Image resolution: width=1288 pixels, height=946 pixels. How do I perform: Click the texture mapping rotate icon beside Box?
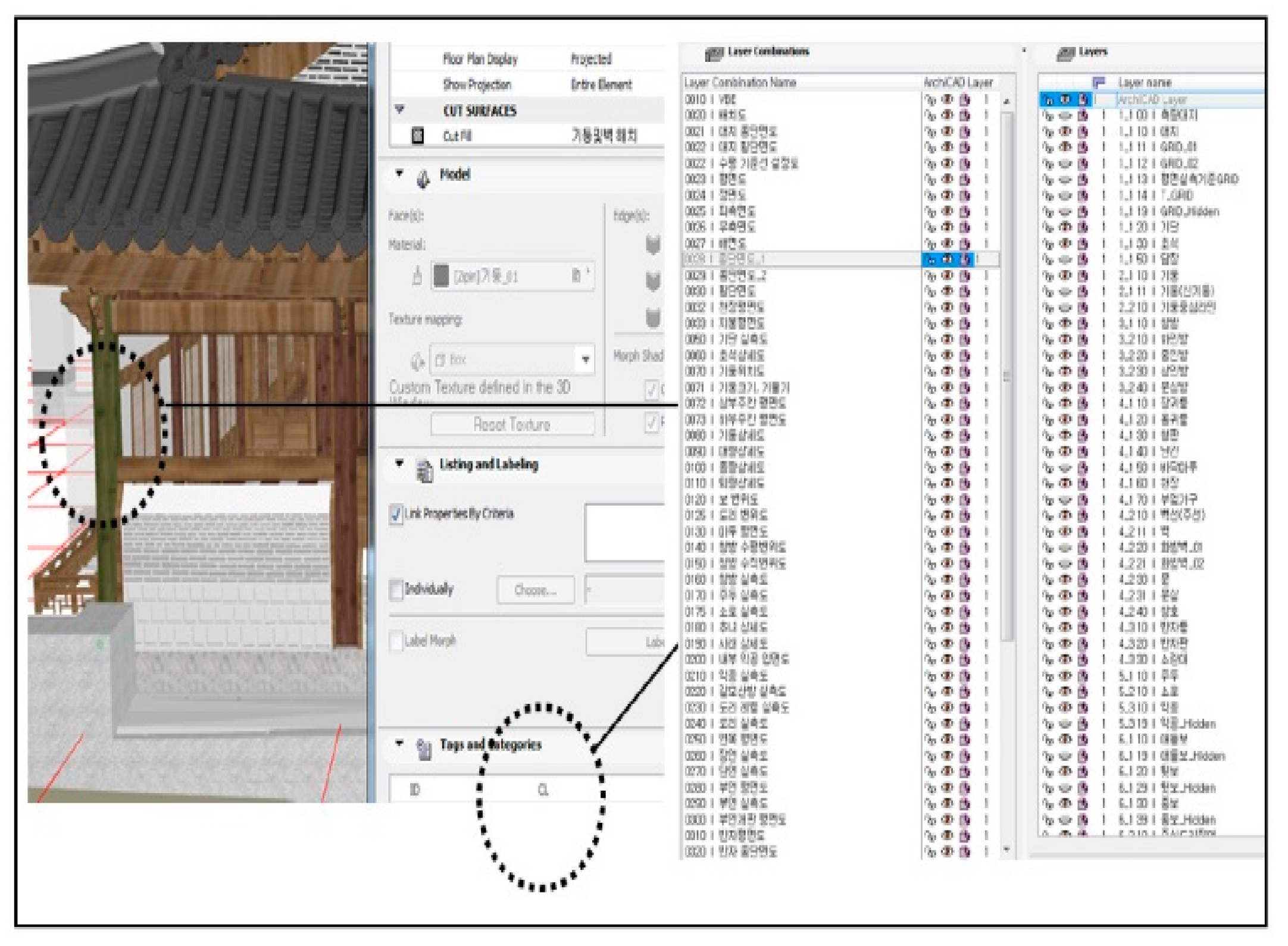coord(417,361)
